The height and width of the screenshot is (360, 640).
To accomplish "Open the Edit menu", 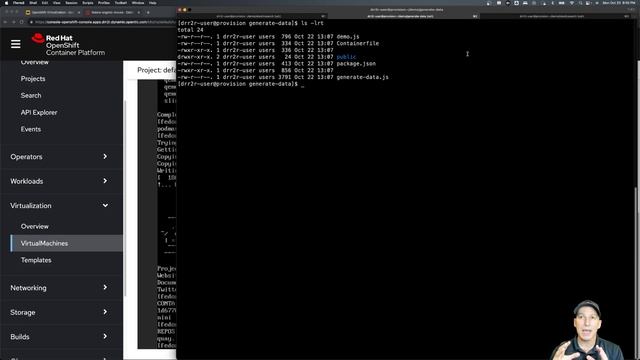I will [x=45, y=3].
